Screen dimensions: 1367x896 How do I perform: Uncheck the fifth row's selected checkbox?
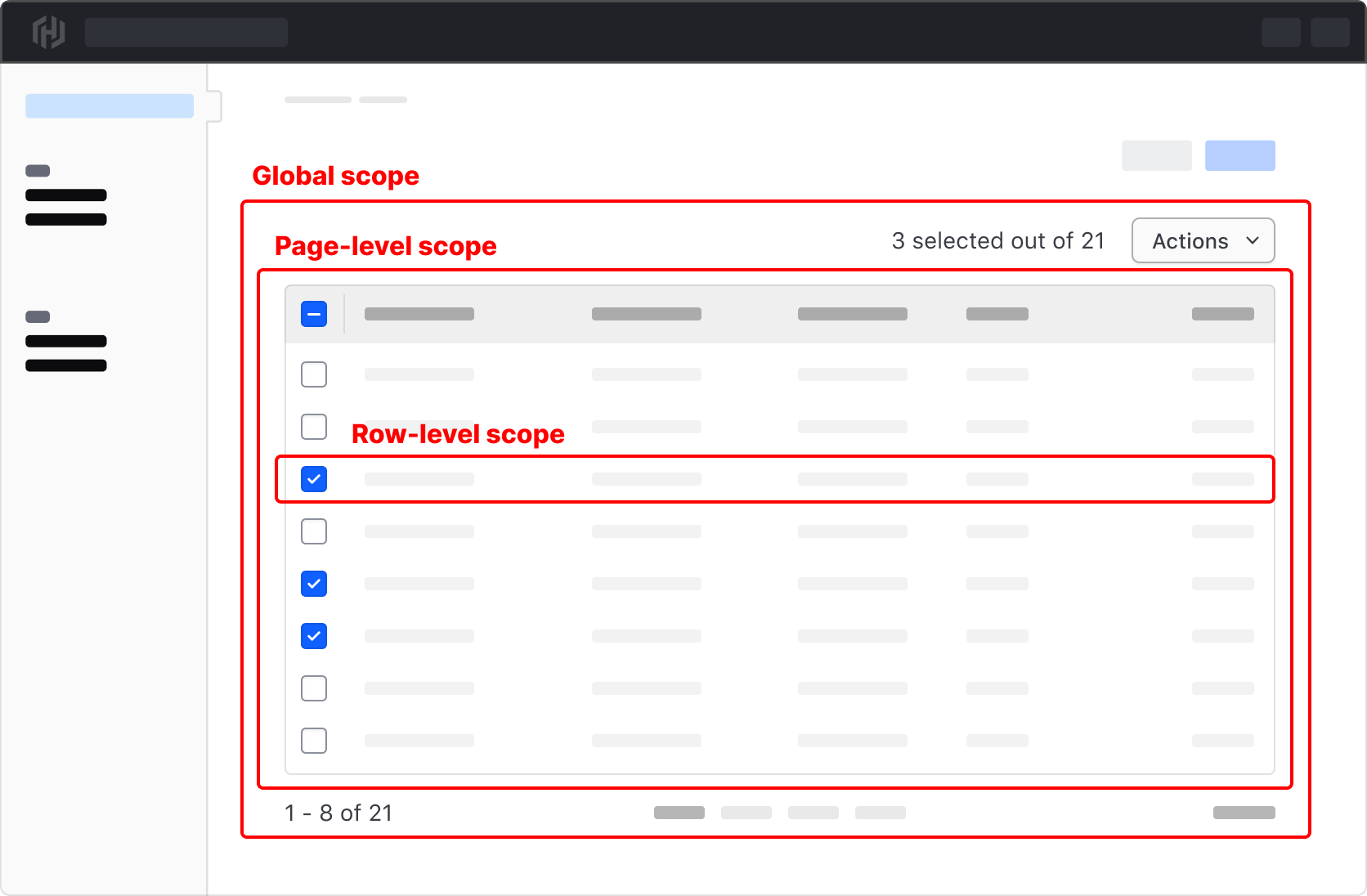[313, 583]
